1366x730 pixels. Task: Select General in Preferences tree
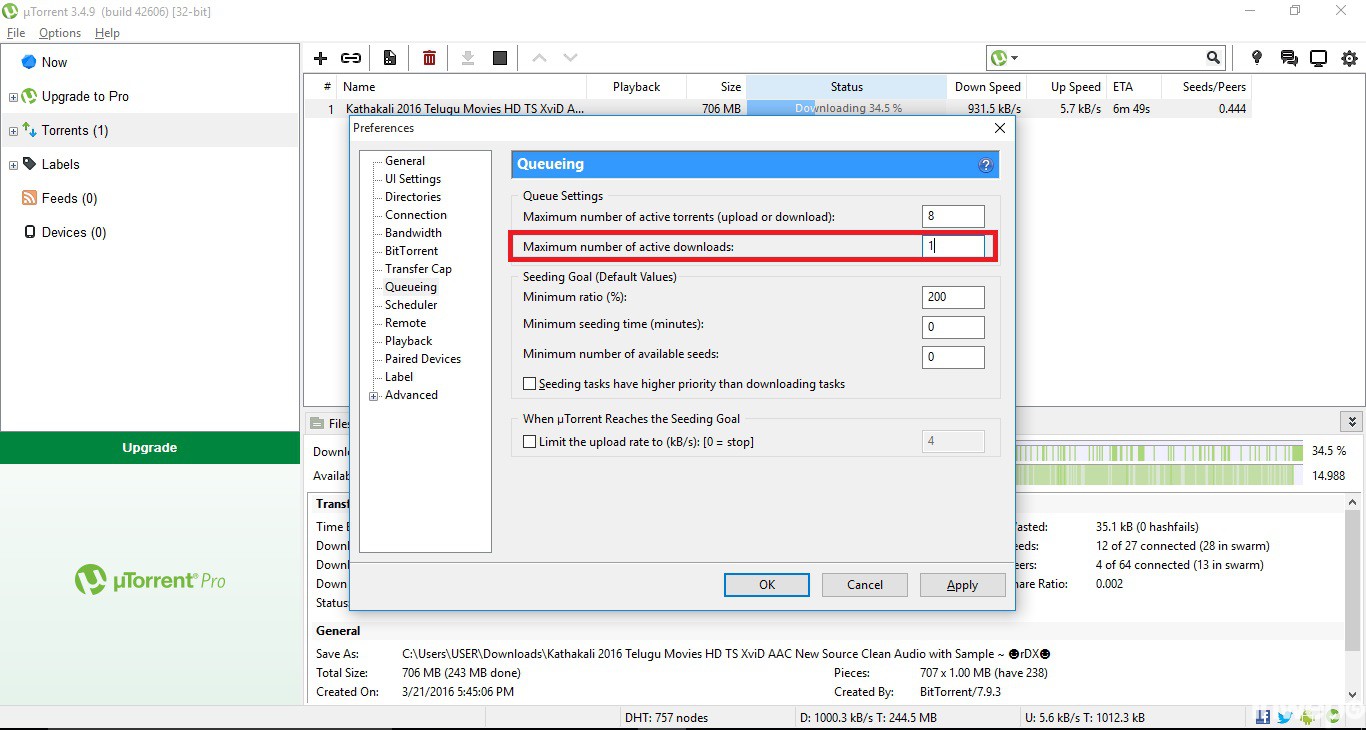coord(405,161)
